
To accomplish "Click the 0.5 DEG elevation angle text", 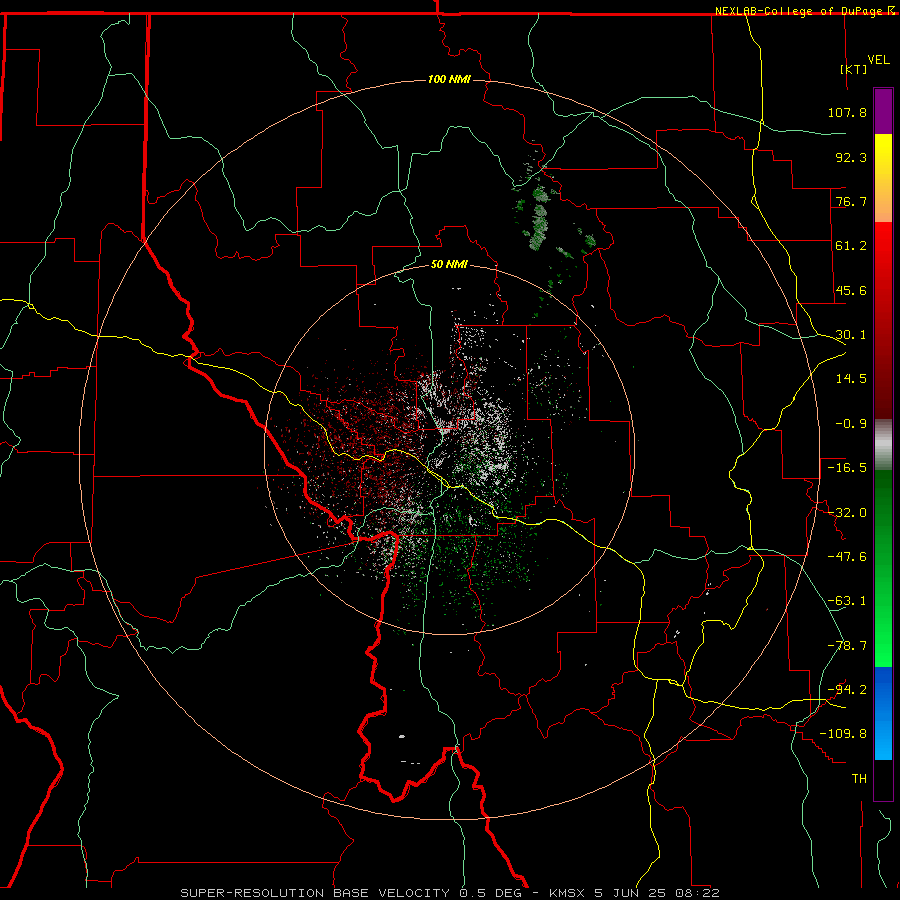I will (490, 893).
